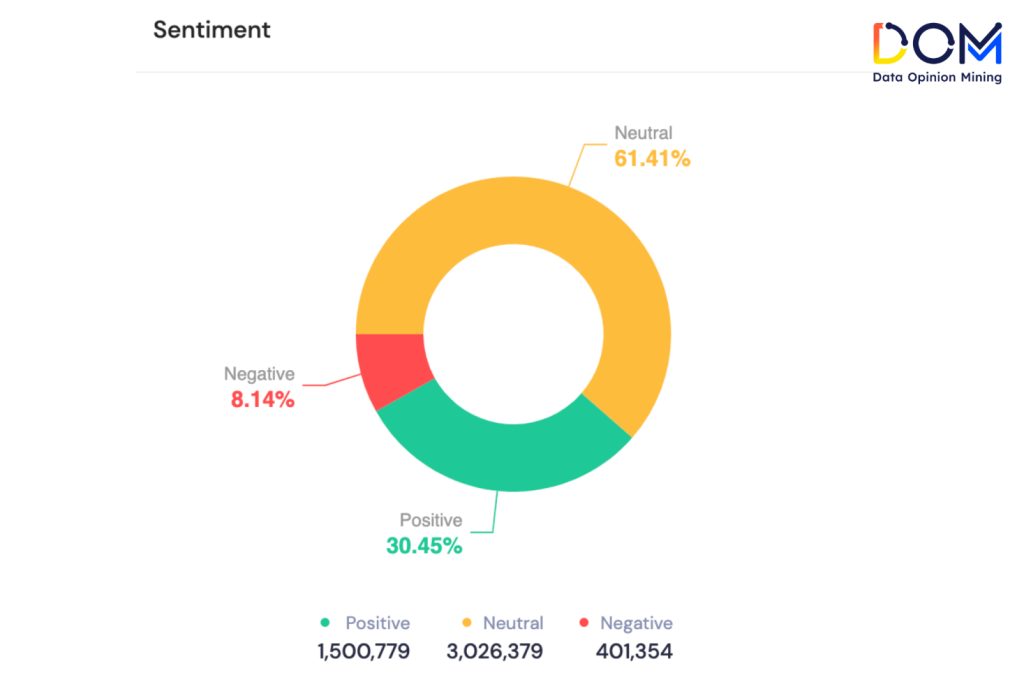Click the Positive 30.45% percentage label

[424, 546]
